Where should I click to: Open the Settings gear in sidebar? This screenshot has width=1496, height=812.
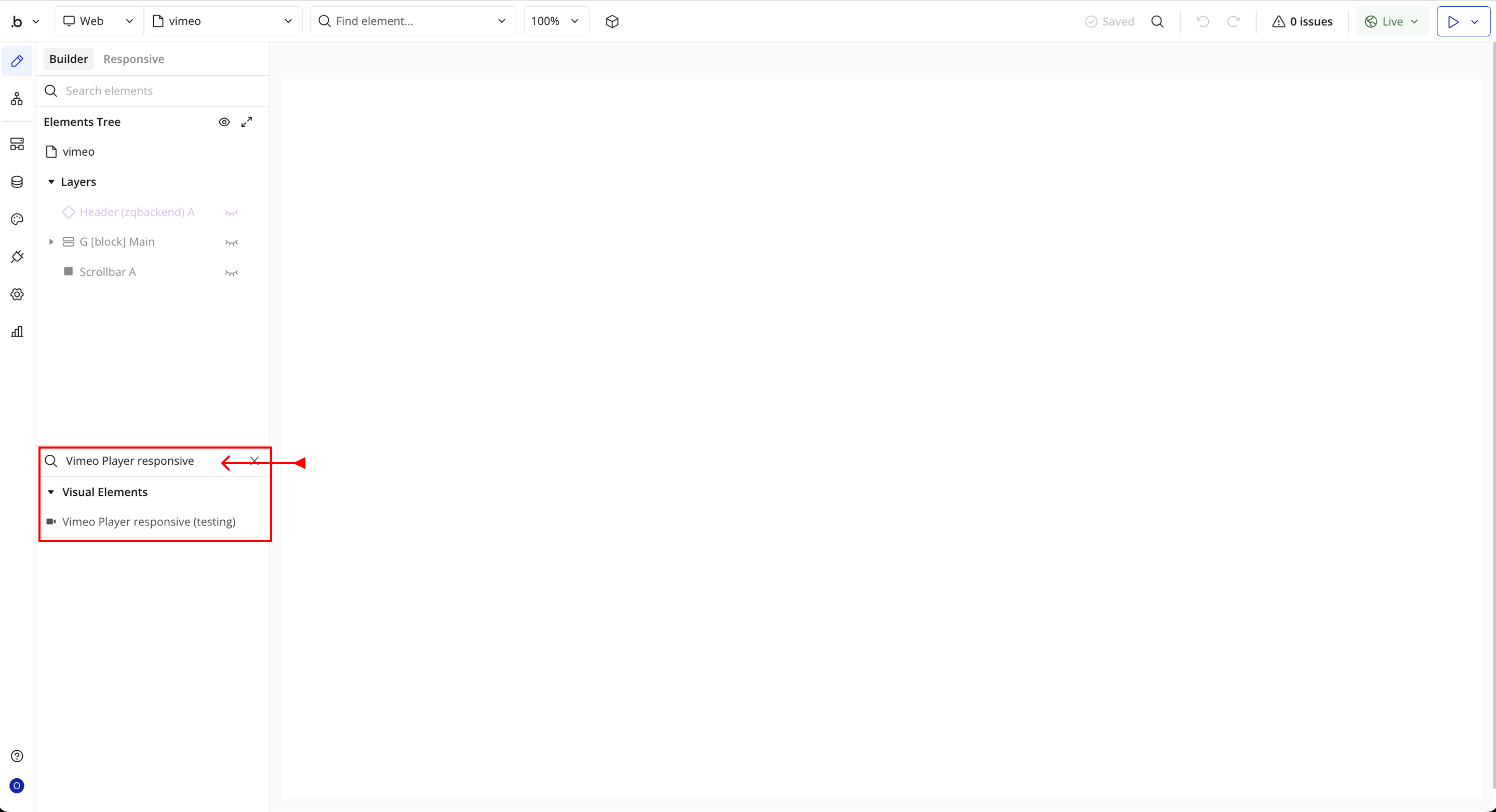(17, 294)
